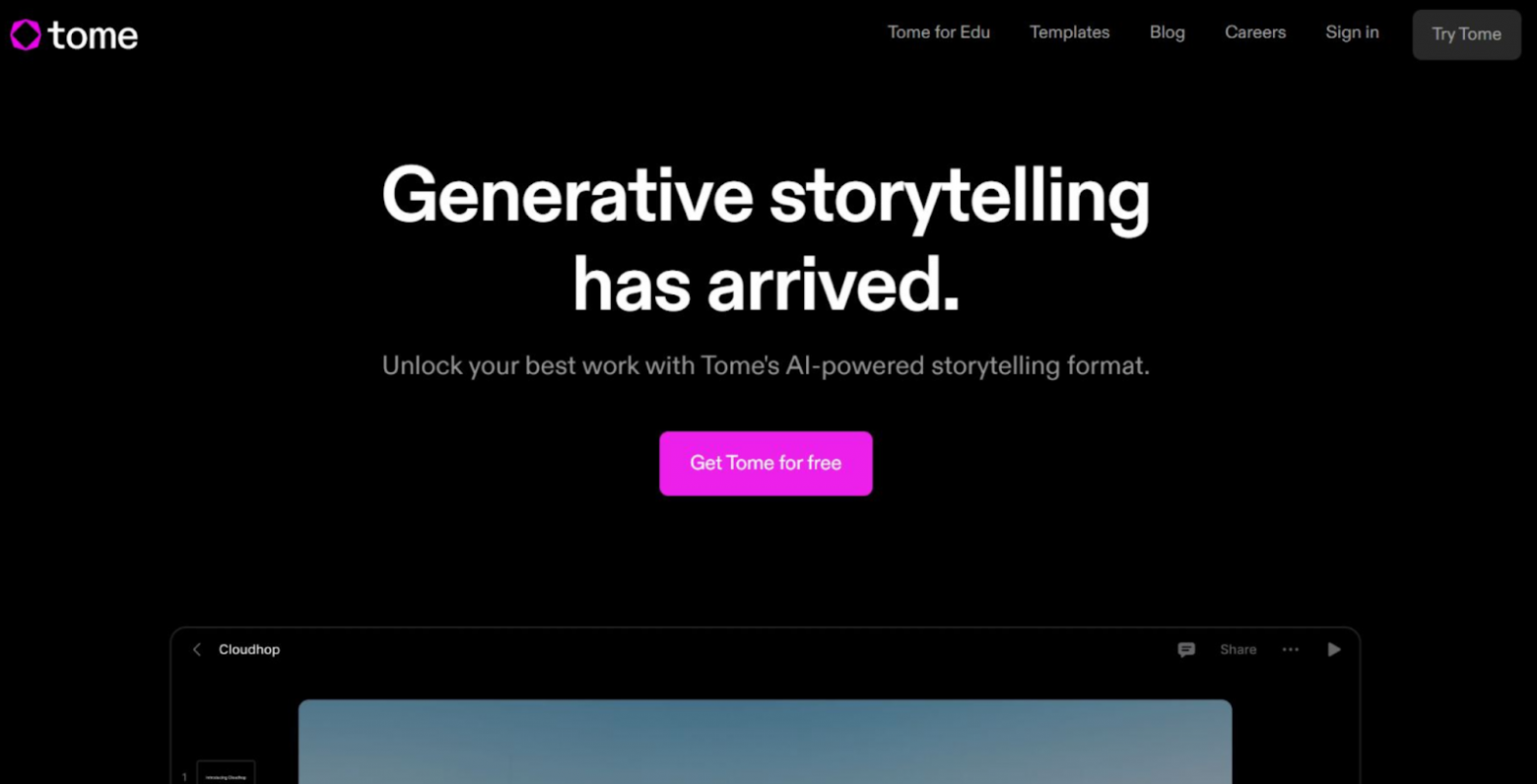Click the pink Tome hexagon logo icon
This screenshot has width=1537, height=784.
(x=26, y=34)
